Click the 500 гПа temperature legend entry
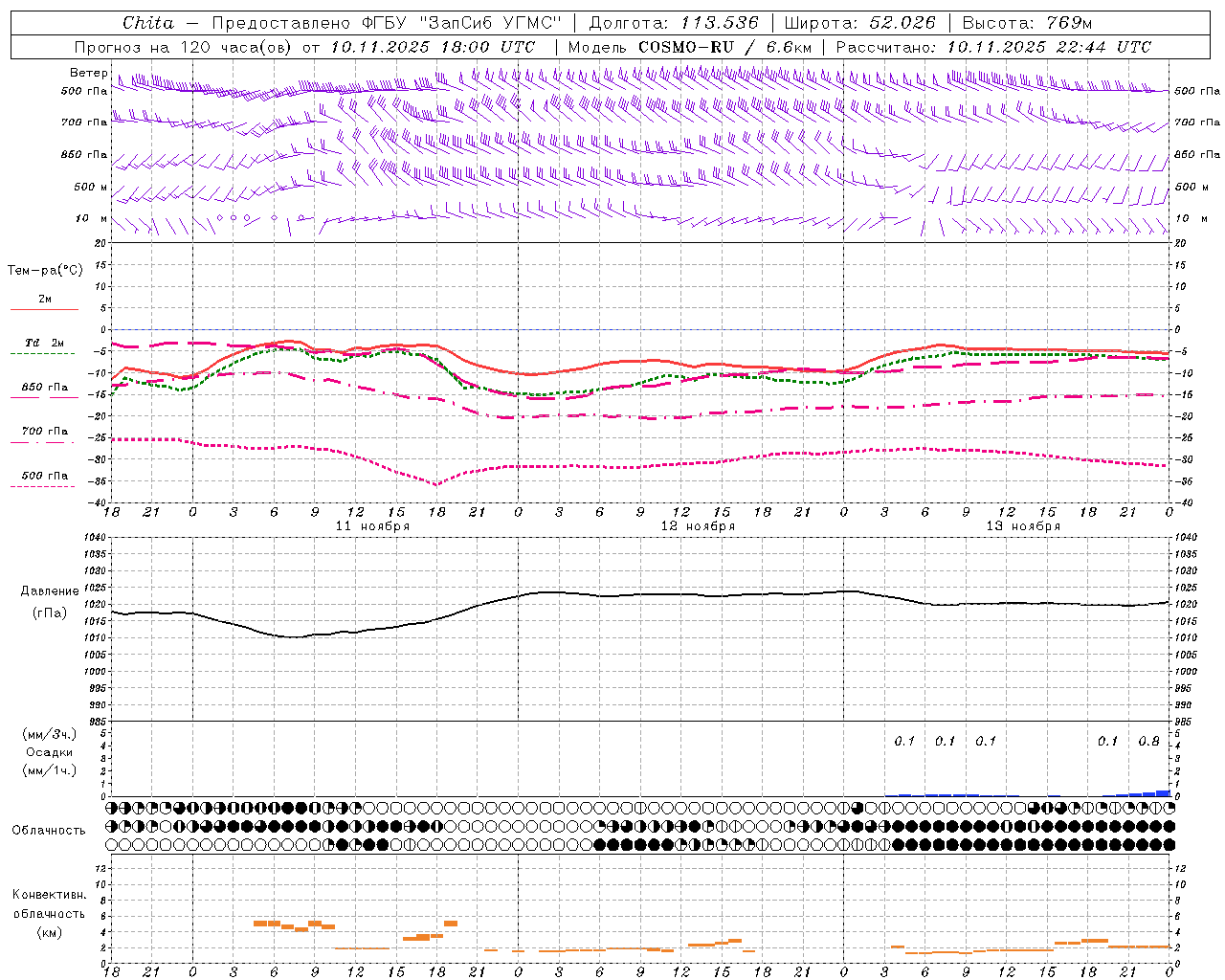The width and height of the screenshot is (1225, 980). (x=44, y=476)
